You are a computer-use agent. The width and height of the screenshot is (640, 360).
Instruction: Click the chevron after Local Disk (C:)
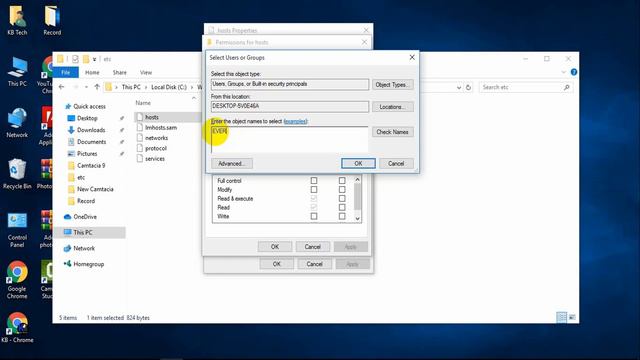(x=192, y=87)
